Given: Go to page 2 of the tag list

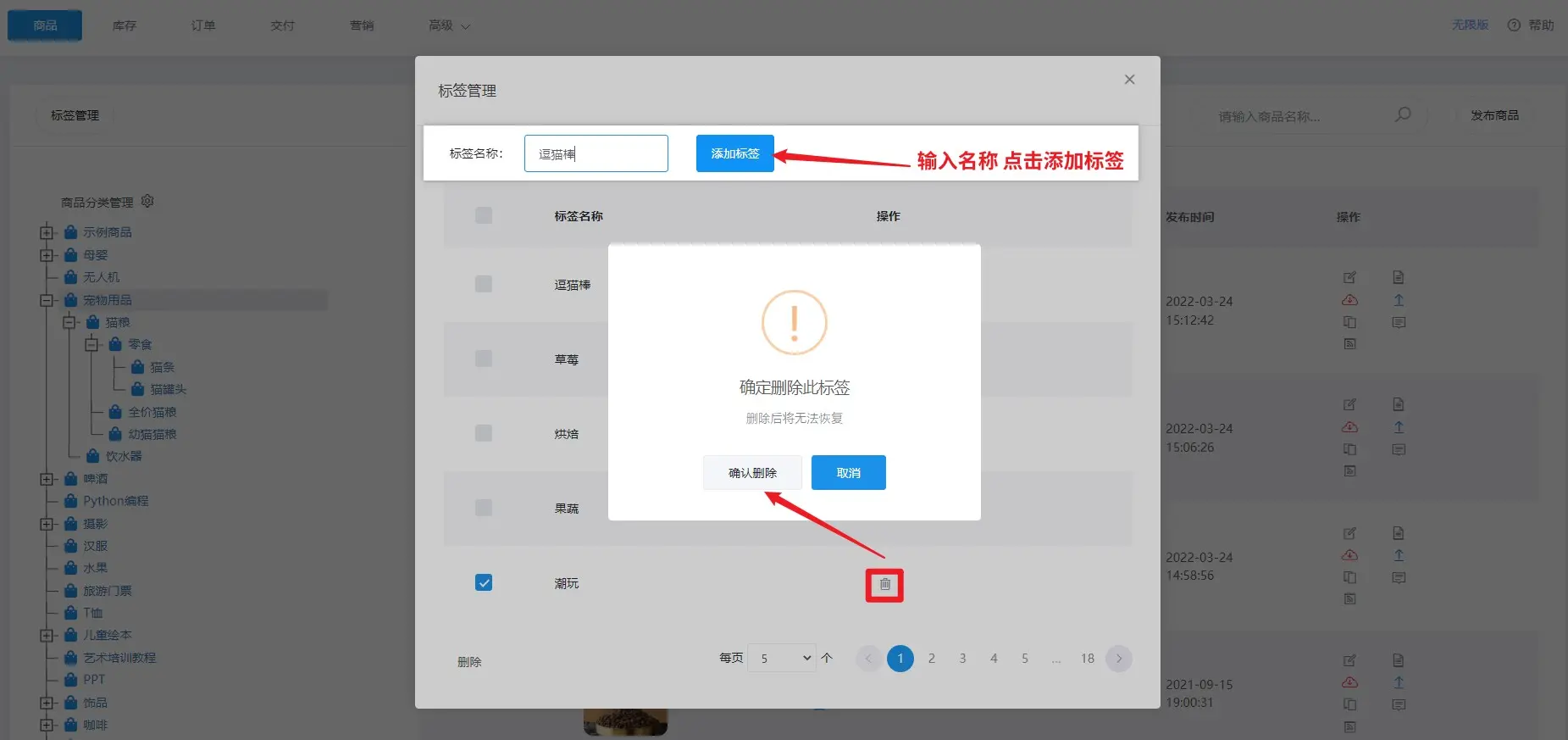Looking at the screenshot, I should [932, 659].
